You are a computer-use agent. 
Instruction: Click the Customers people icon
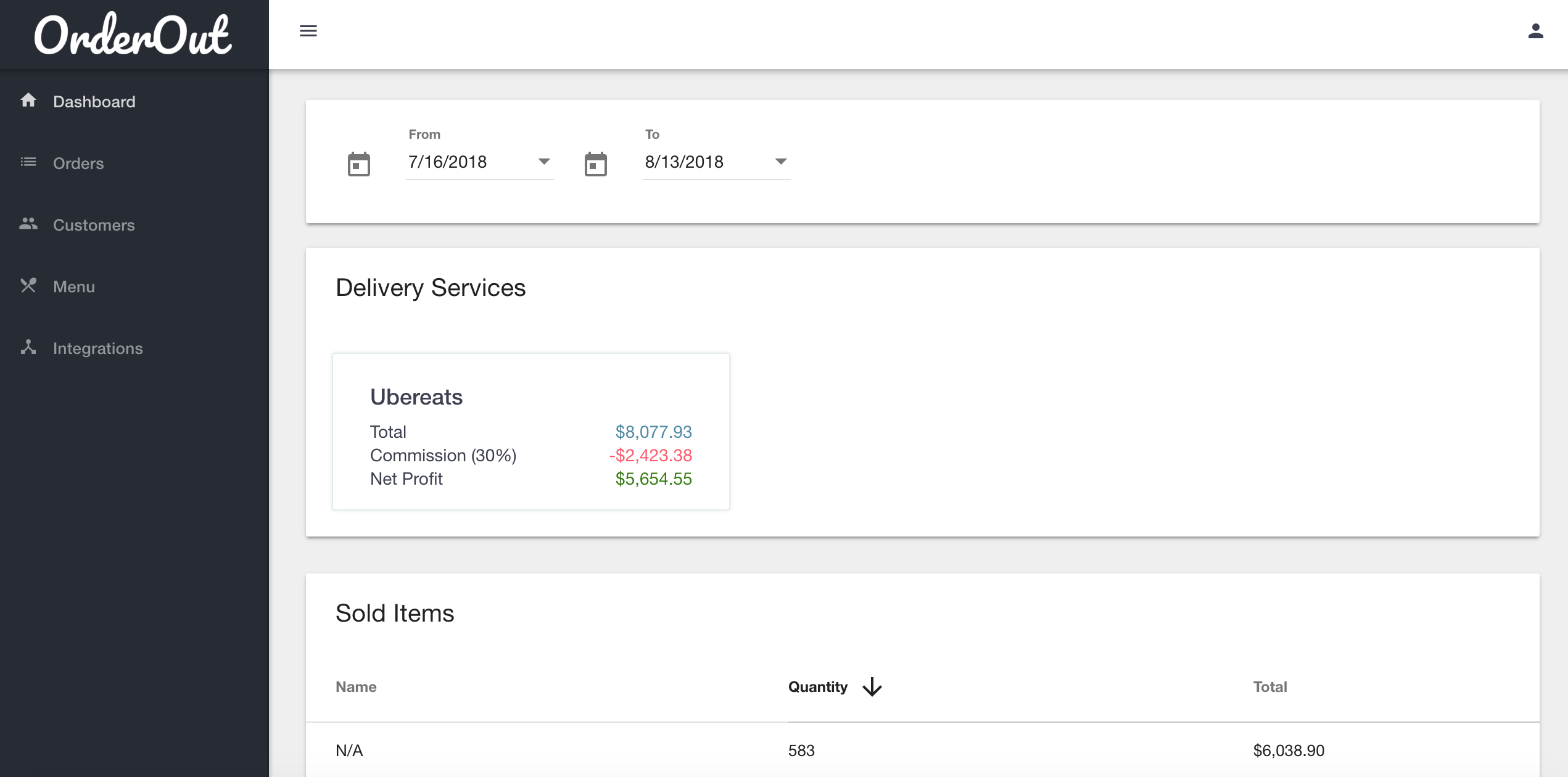(x=28, y=224)
